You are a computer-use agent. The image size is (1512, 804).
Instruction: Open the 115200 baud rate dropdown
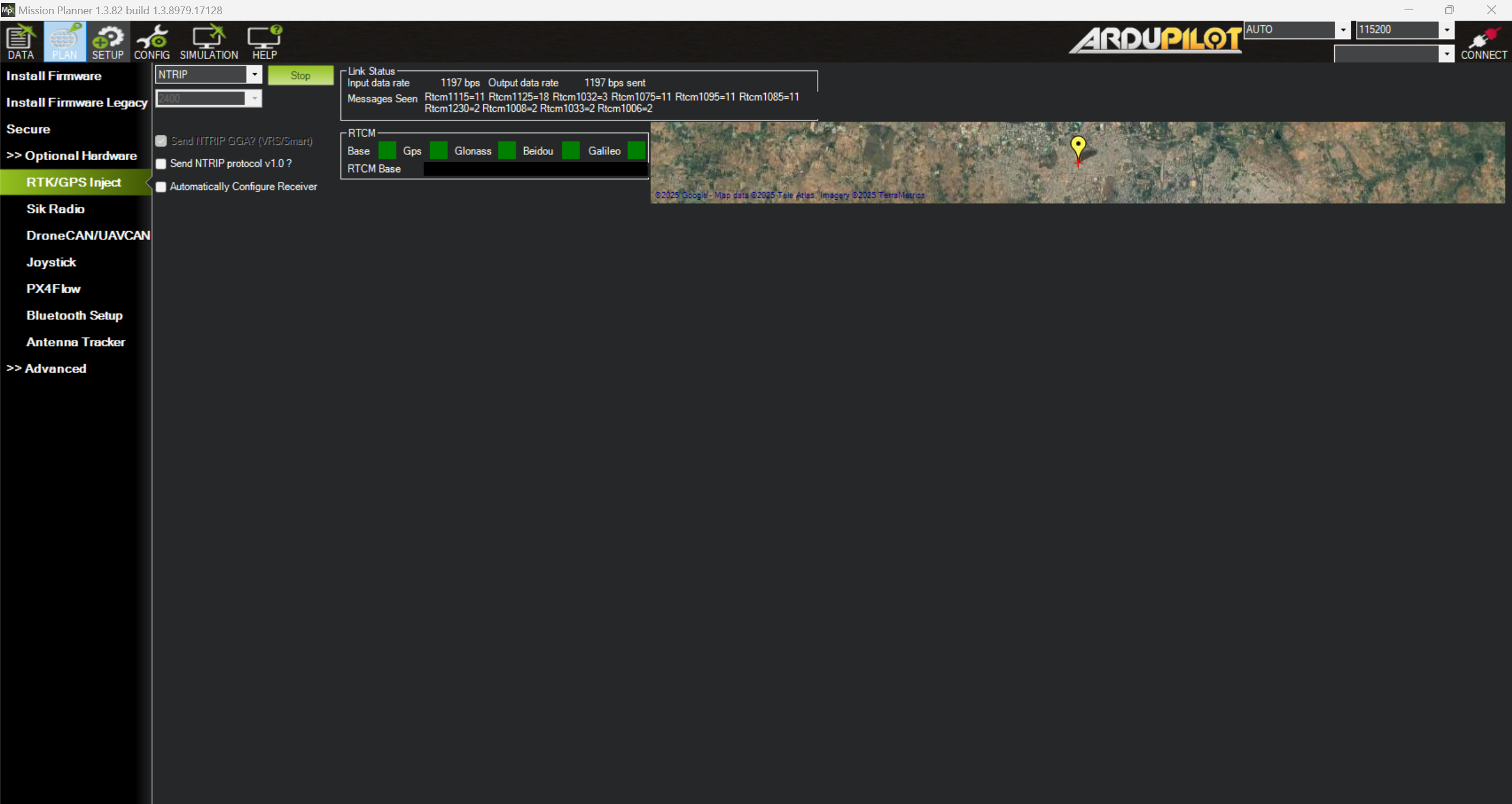tap(1446, 30)
